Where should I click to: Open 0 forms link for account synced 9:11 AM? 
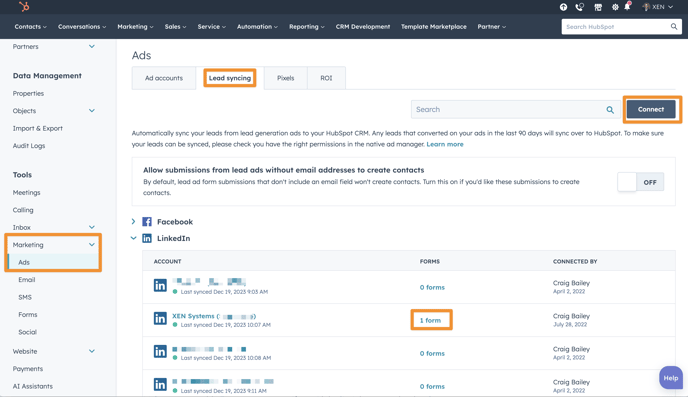tap(432, 386)
